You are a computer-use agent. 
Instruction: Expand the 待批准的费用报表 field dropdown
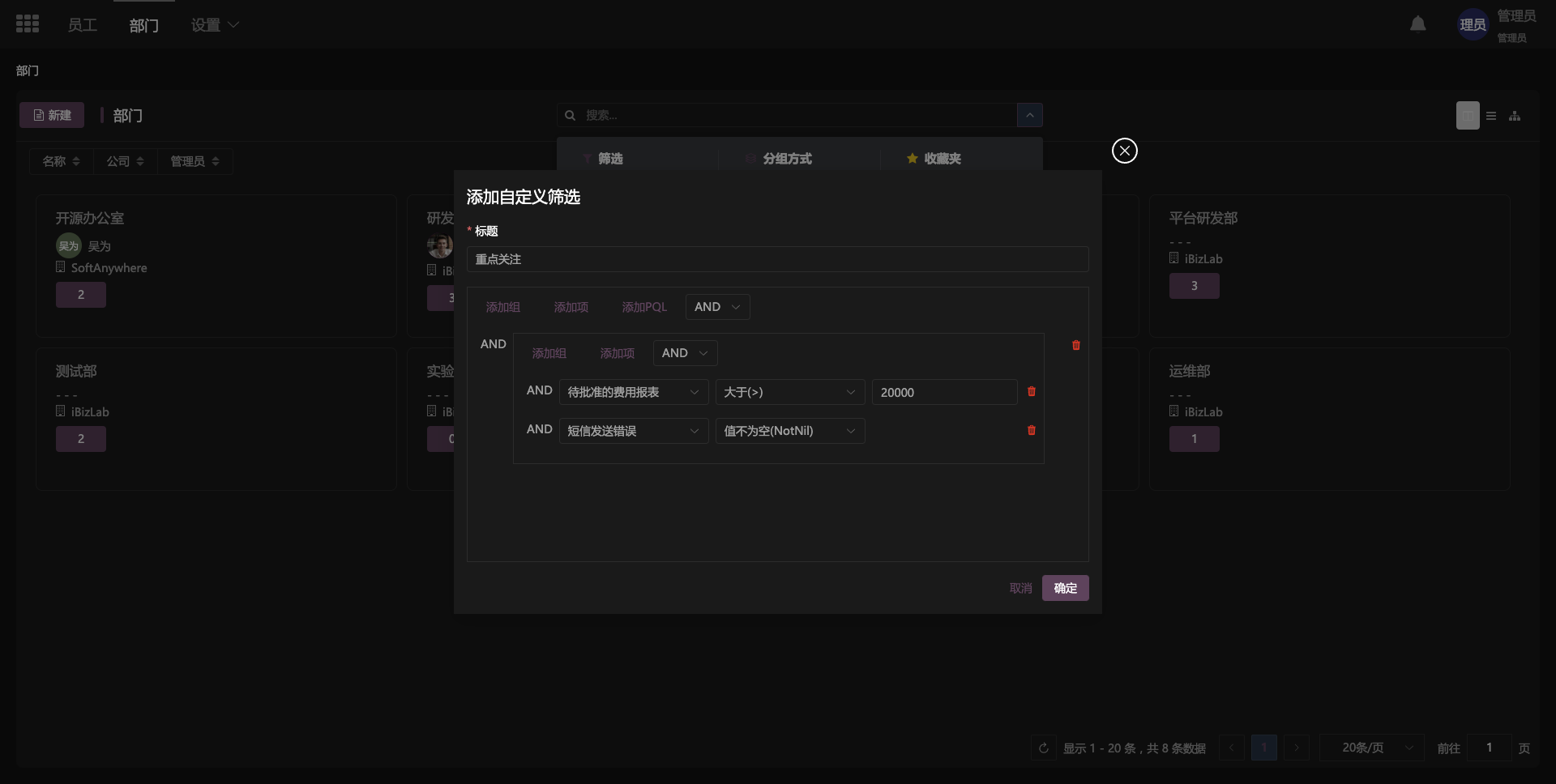[633, 392]
